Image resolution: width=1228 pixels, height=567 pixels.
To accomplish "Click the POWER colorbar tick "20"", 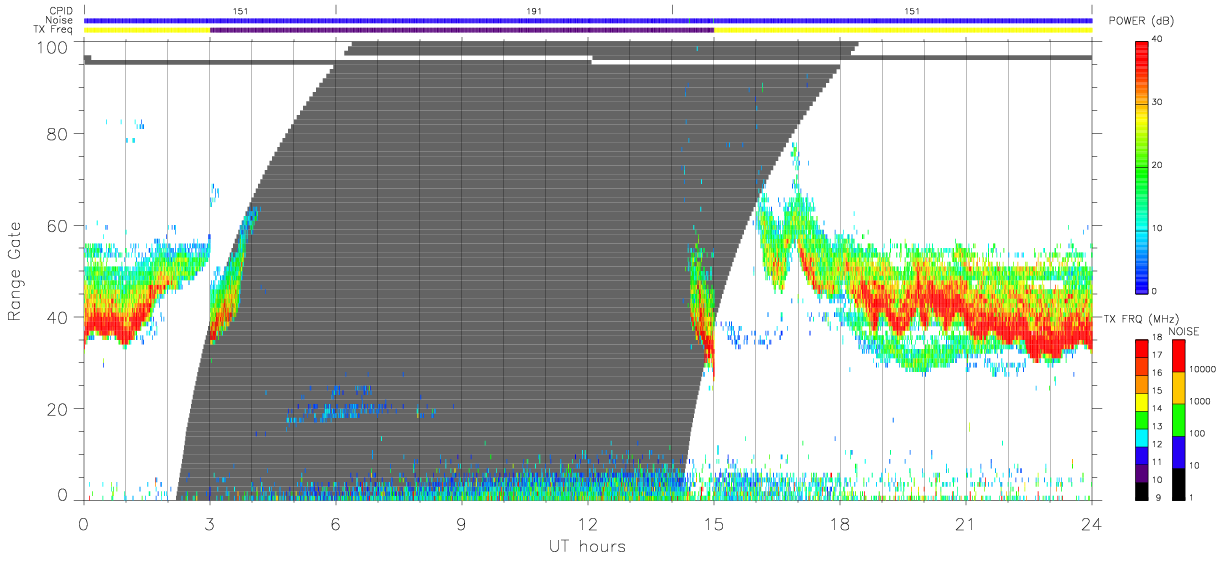I will [1159, 165].
